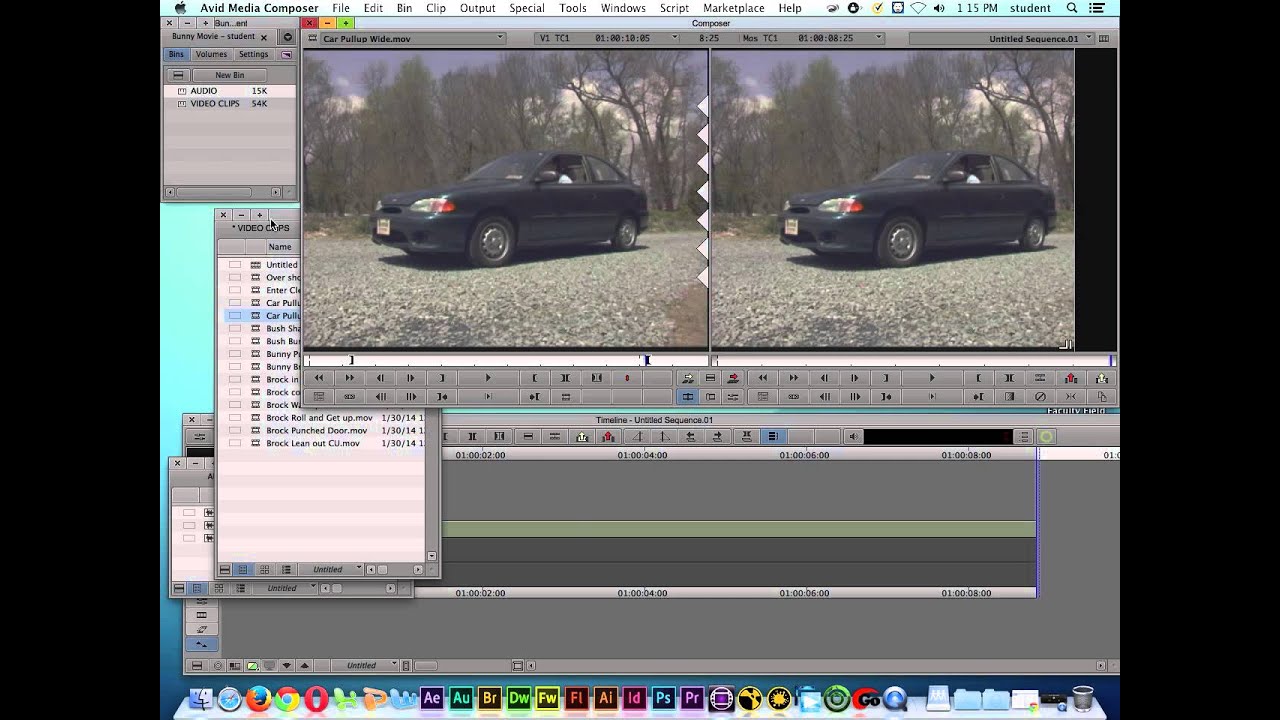Tick the box beside Brock Punched Door.mov
Image resolution: width=1280 pixels, height=720 pixels.
(235, 431)
